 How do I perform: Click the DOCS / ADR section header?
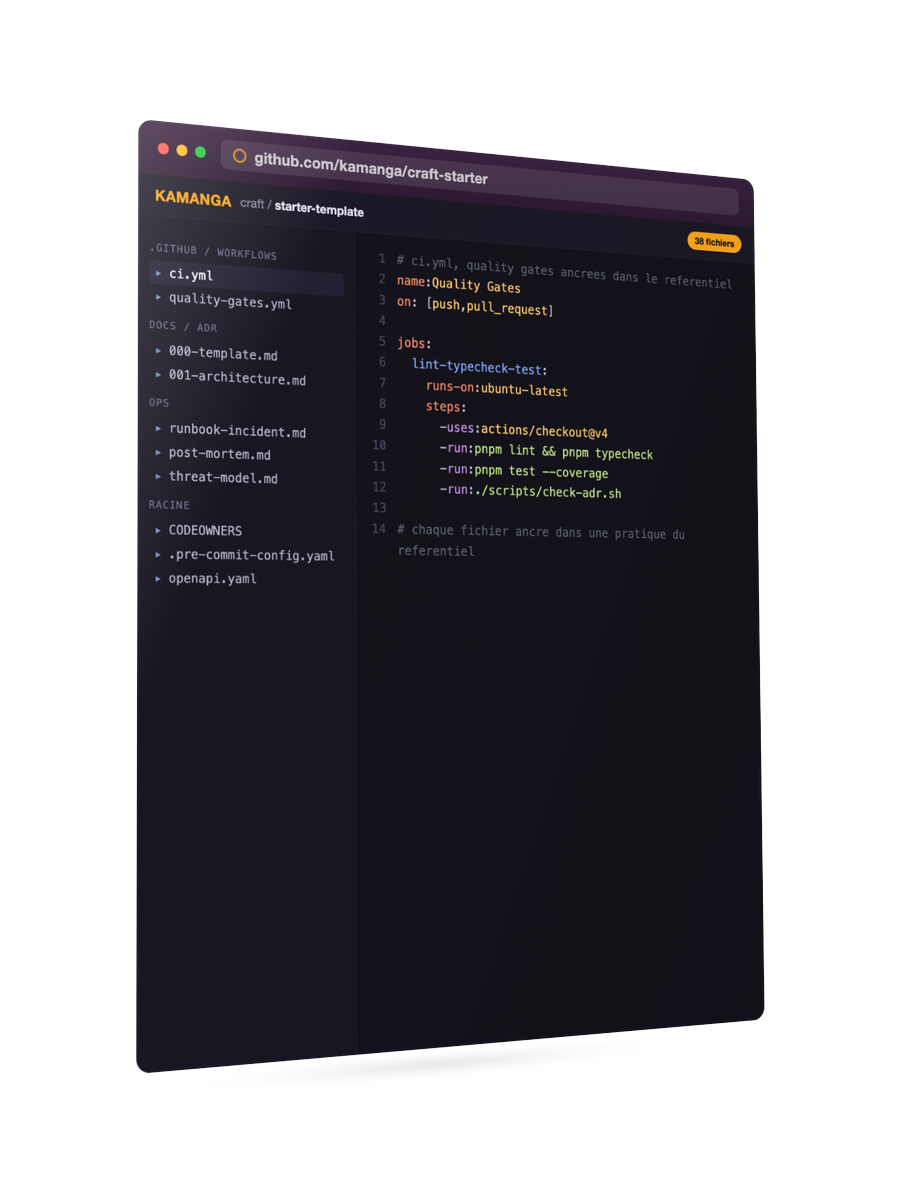[183, 326]
